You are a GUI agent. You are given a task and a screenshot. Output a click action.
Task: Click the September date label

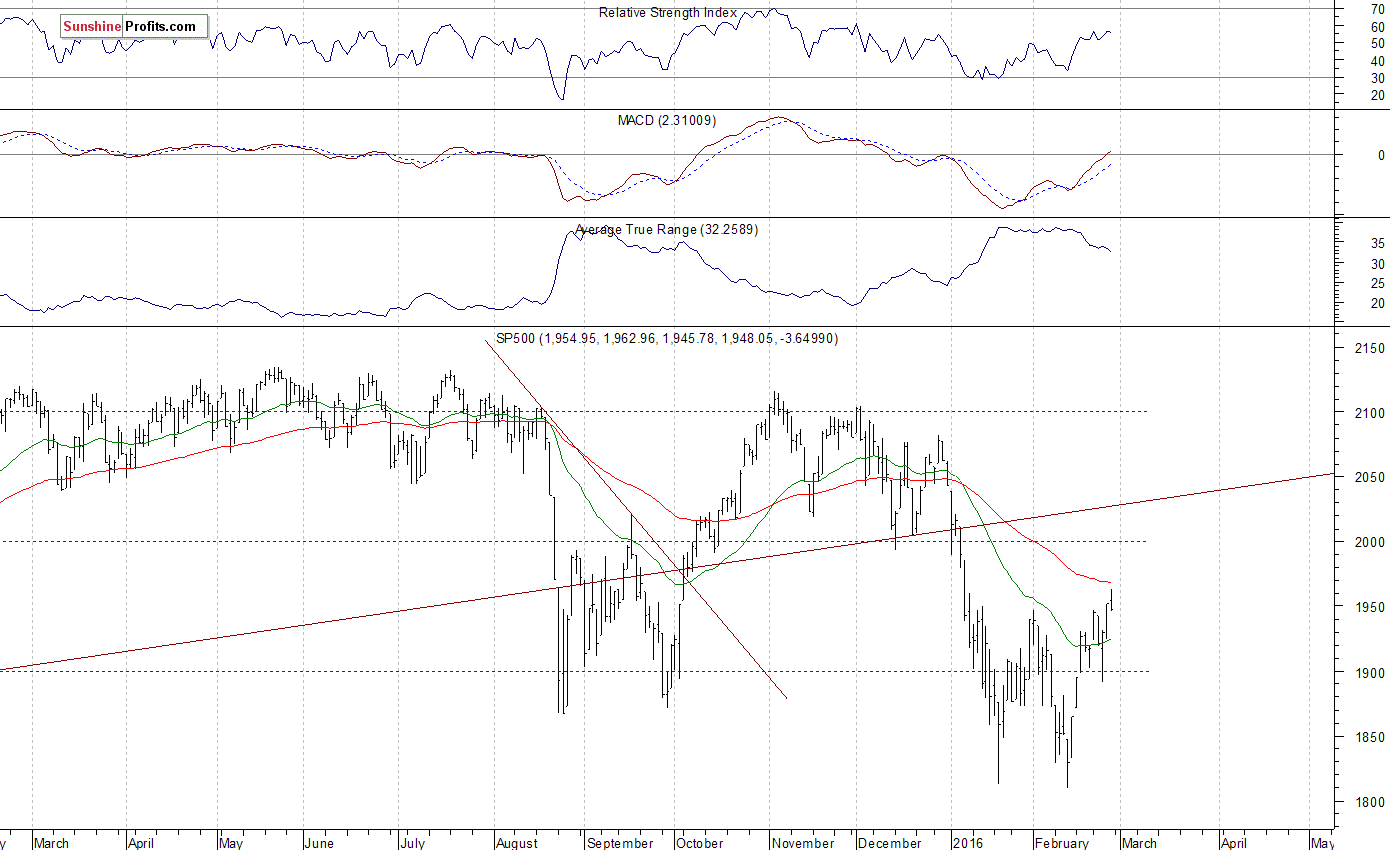(x=621, y=843)
